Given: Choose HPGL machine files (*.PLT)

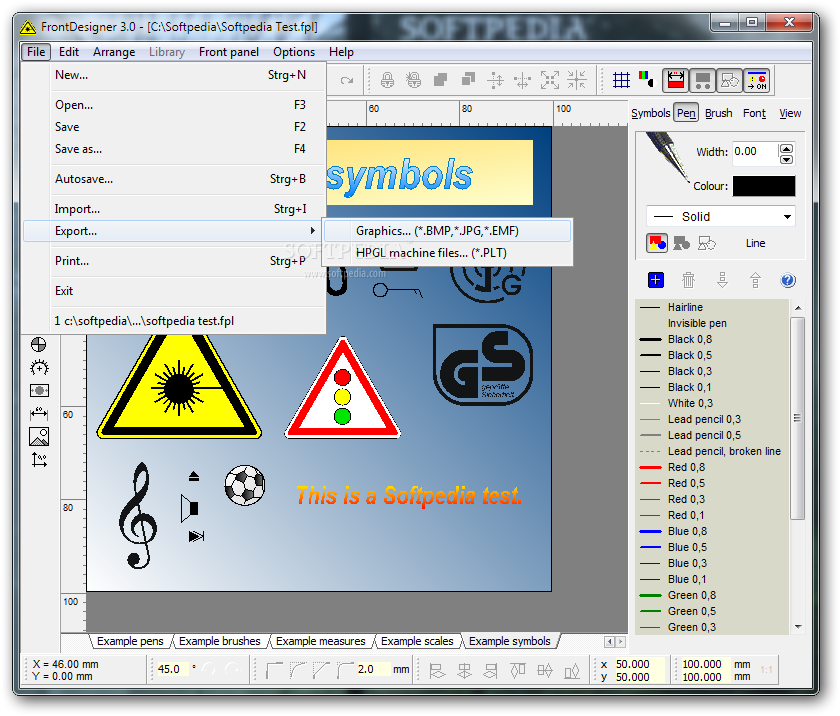Looking at the screenshot, I should [447, 253].
